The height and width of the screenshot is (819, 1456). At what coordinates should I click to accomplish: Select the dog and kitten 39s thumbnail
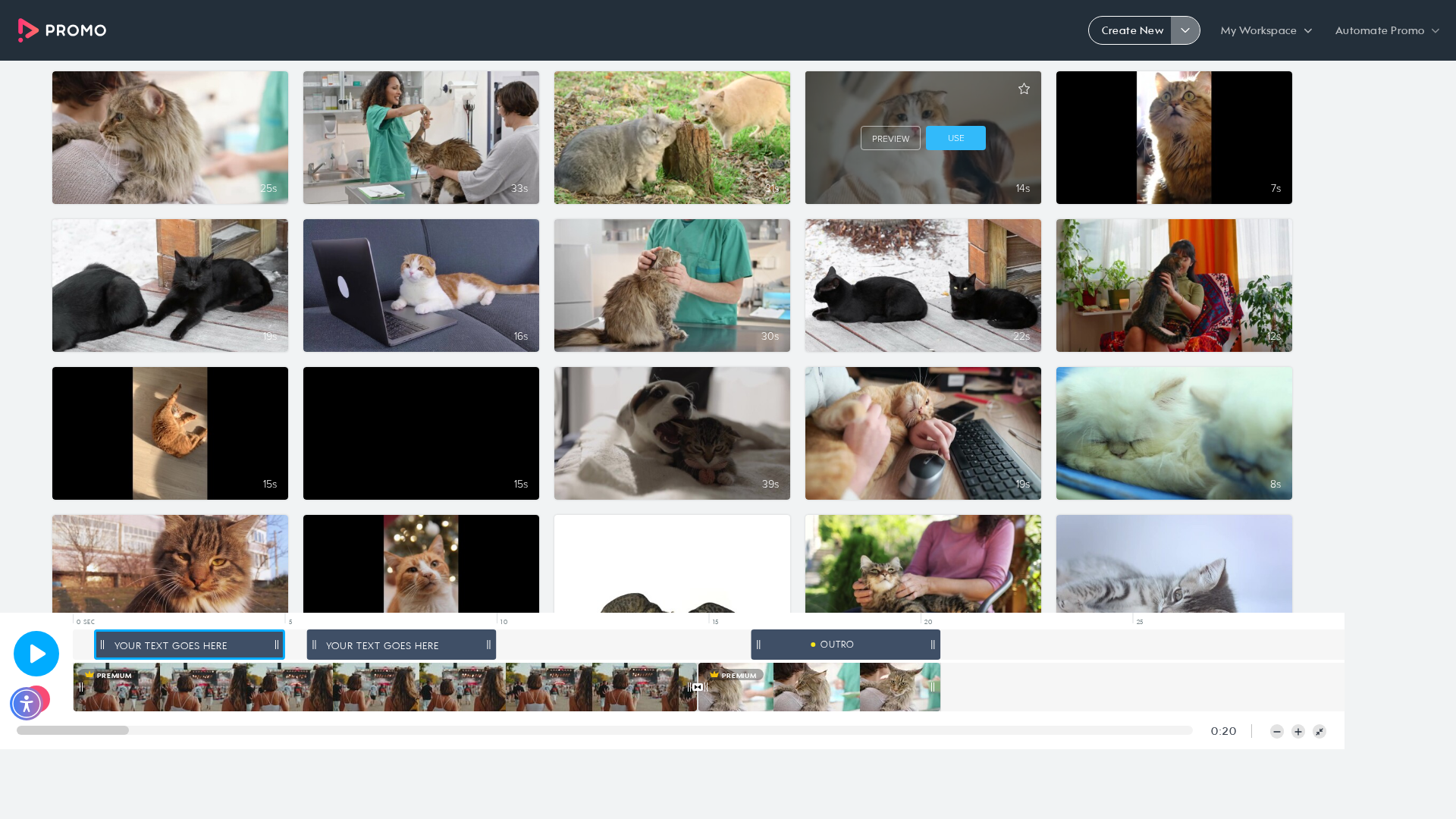(672, 433)
